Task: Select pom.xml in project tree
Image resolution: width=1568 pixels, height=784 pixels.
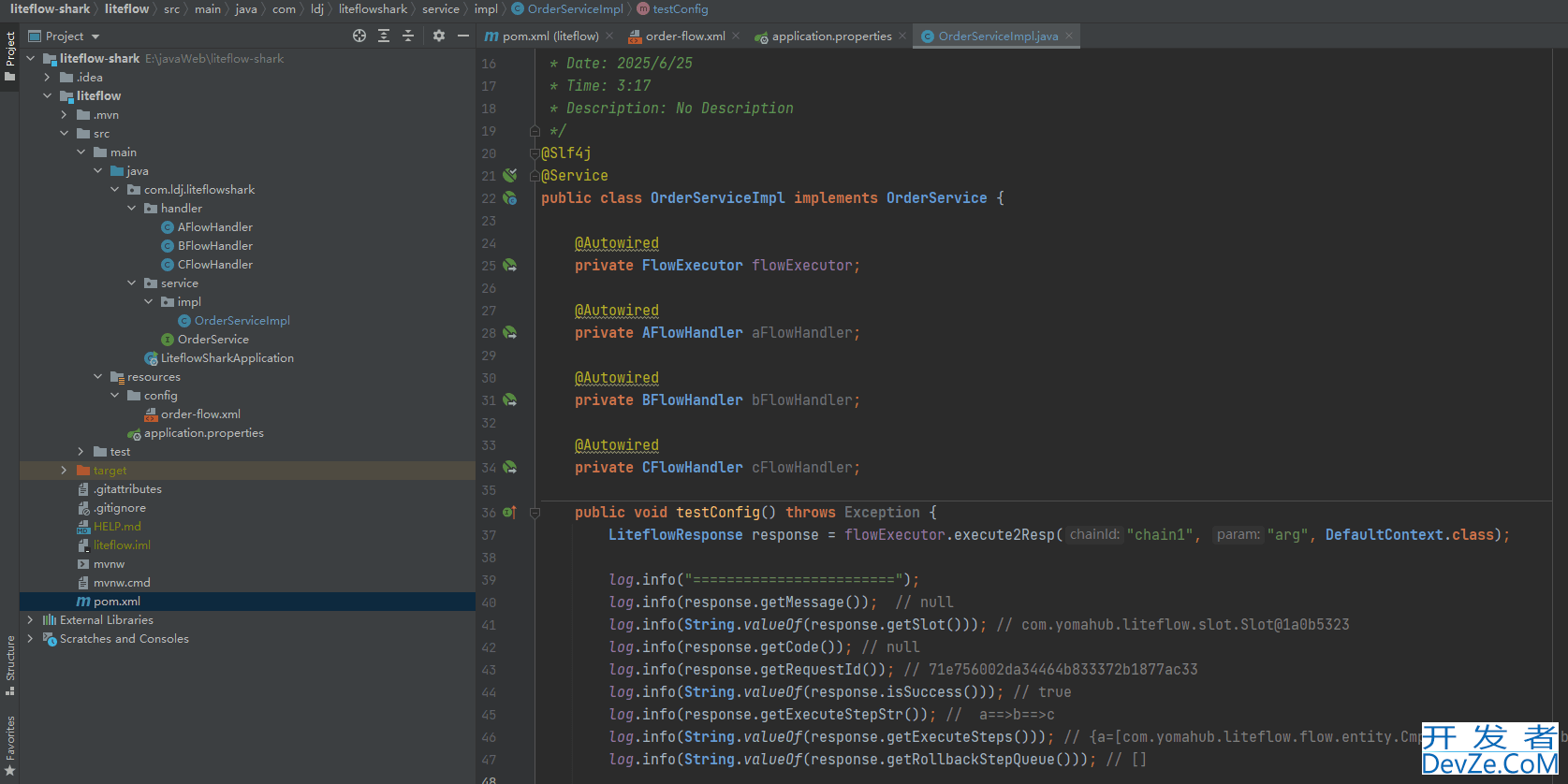Action: click(116, 601)
